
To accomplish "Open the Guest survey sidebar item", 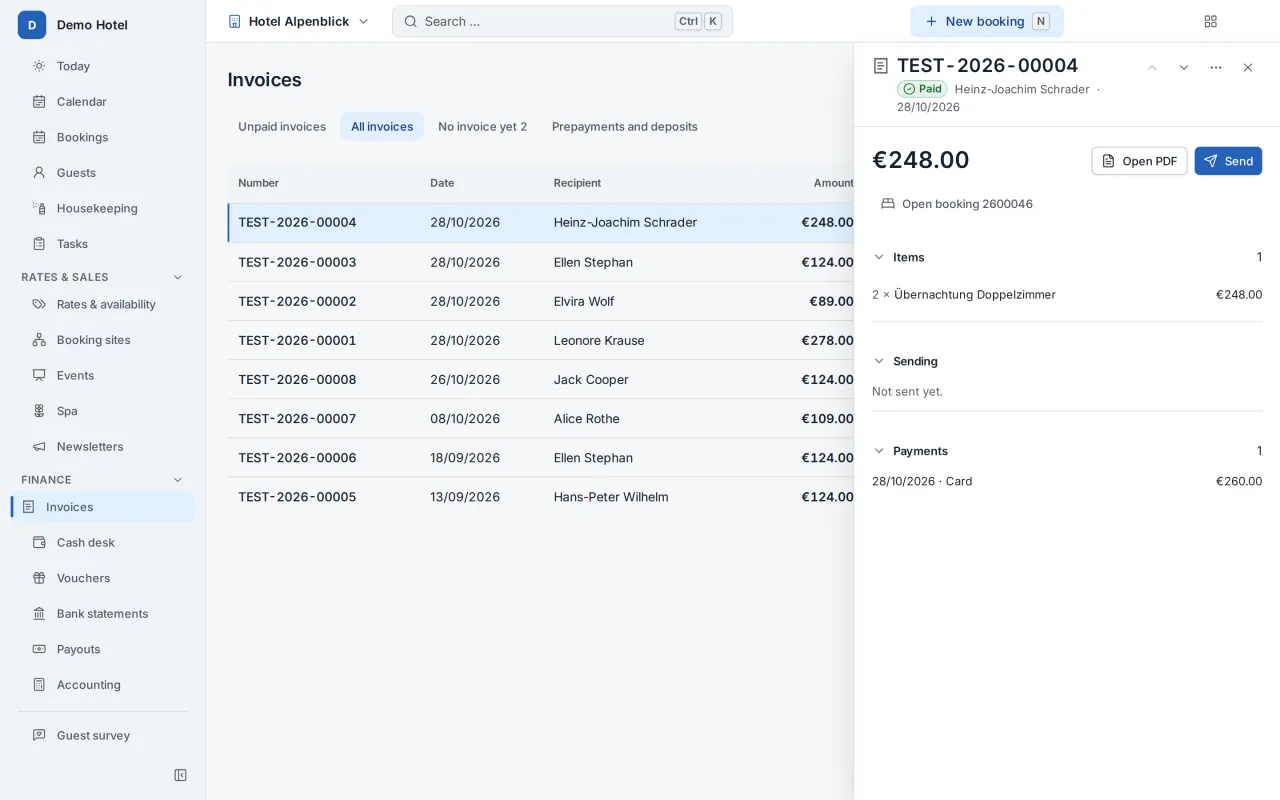I will click(103, 735).
